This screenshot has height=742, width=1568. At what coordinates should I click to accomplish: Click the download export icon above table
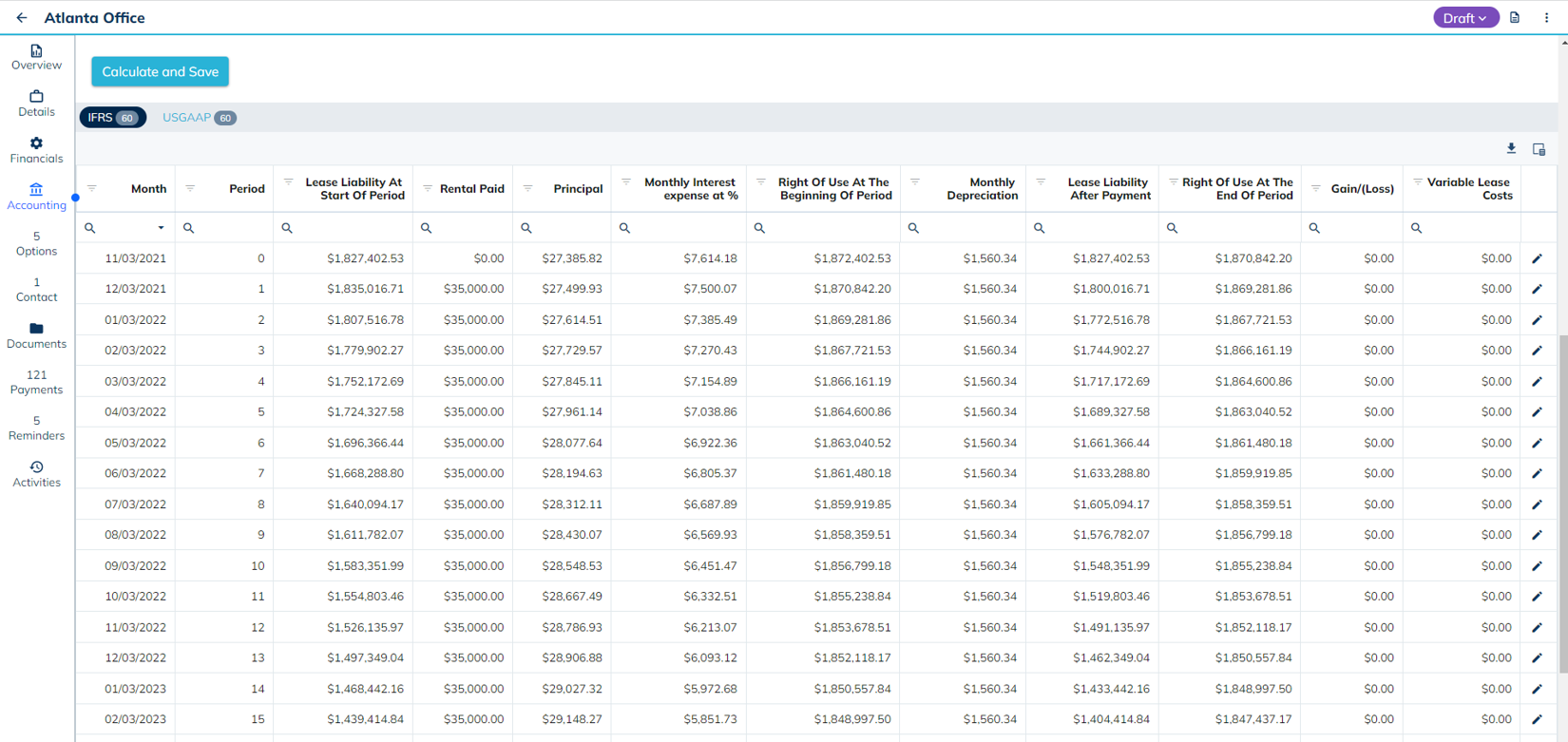click(x=1511, y=149)
